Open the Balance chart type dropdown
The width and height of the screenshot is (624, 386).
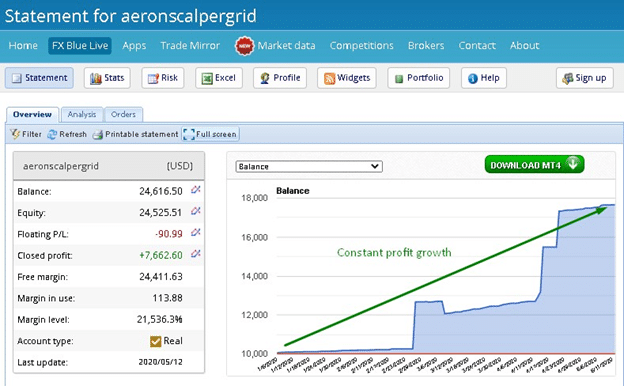pyautogui.click(x=309, y=166)
